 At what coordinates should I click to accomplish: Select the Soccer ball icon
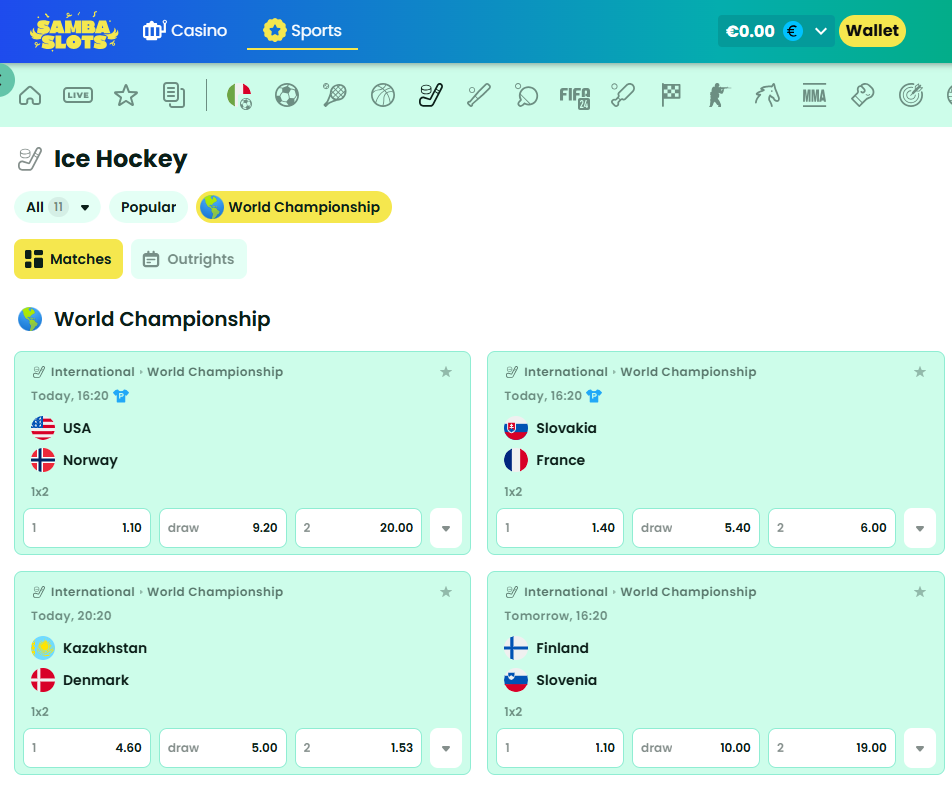(x=287, y=95)
